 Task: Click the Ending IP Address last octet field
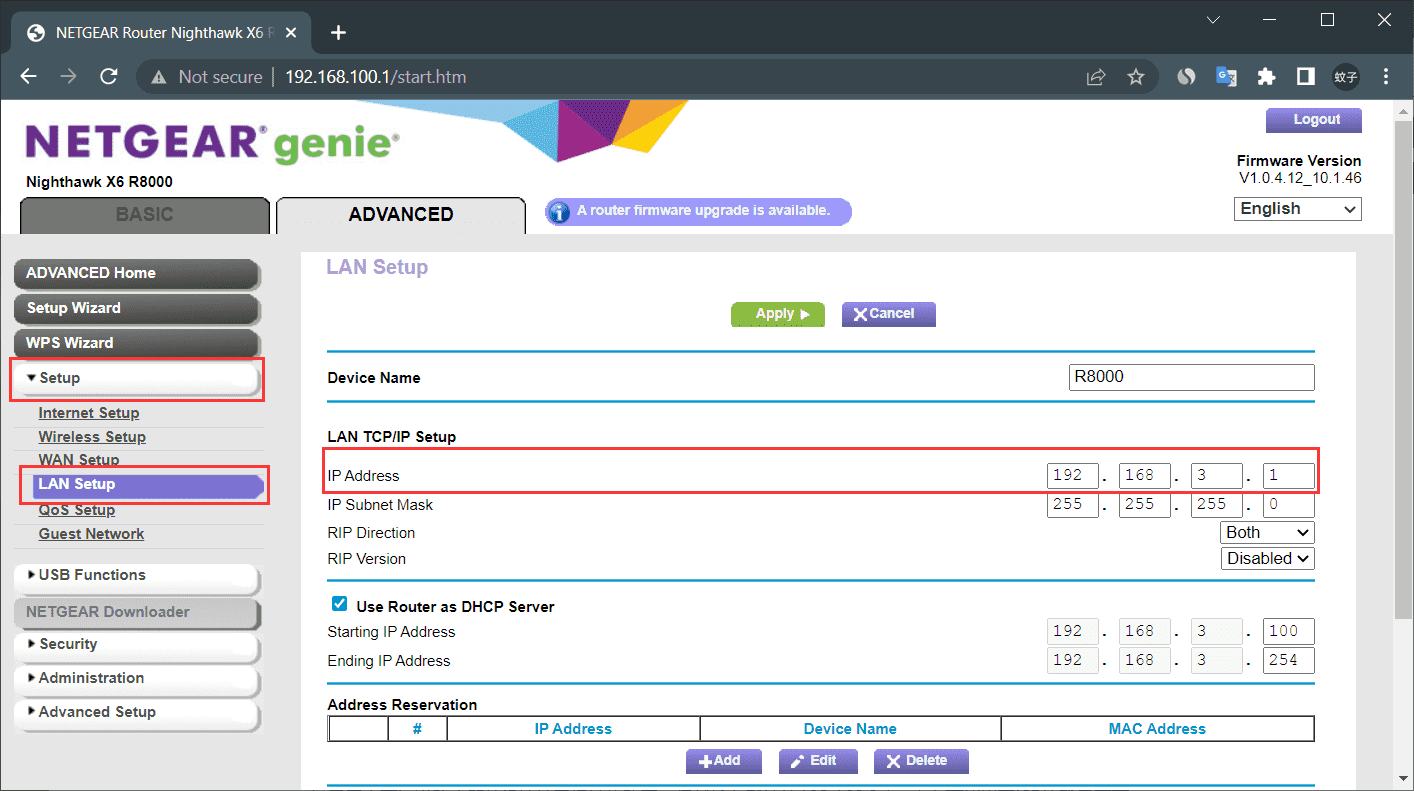pos(1289,661)
